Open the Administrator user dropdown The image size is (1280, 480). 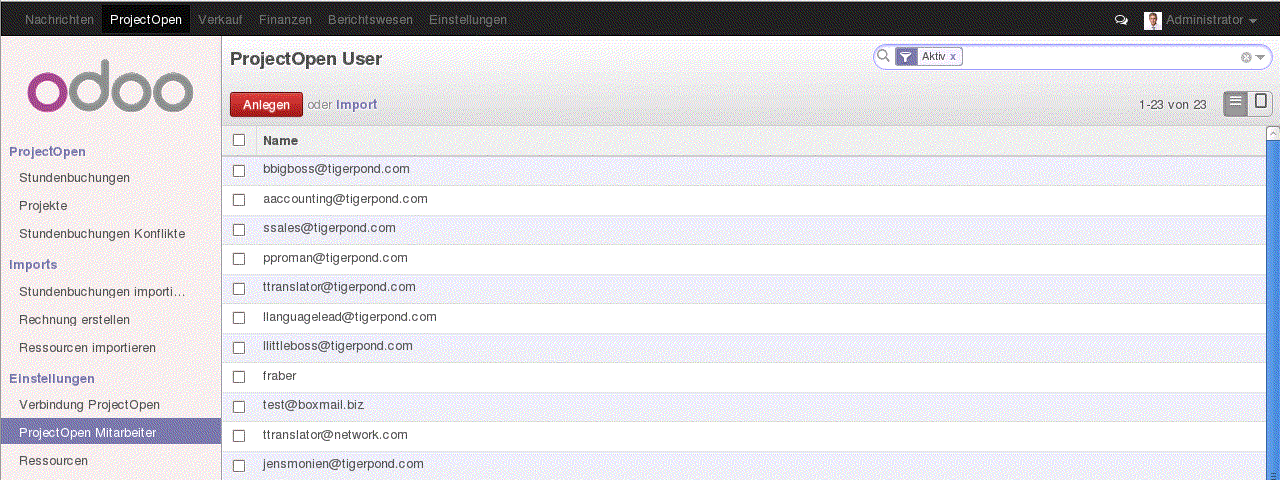coord(1211,20)
